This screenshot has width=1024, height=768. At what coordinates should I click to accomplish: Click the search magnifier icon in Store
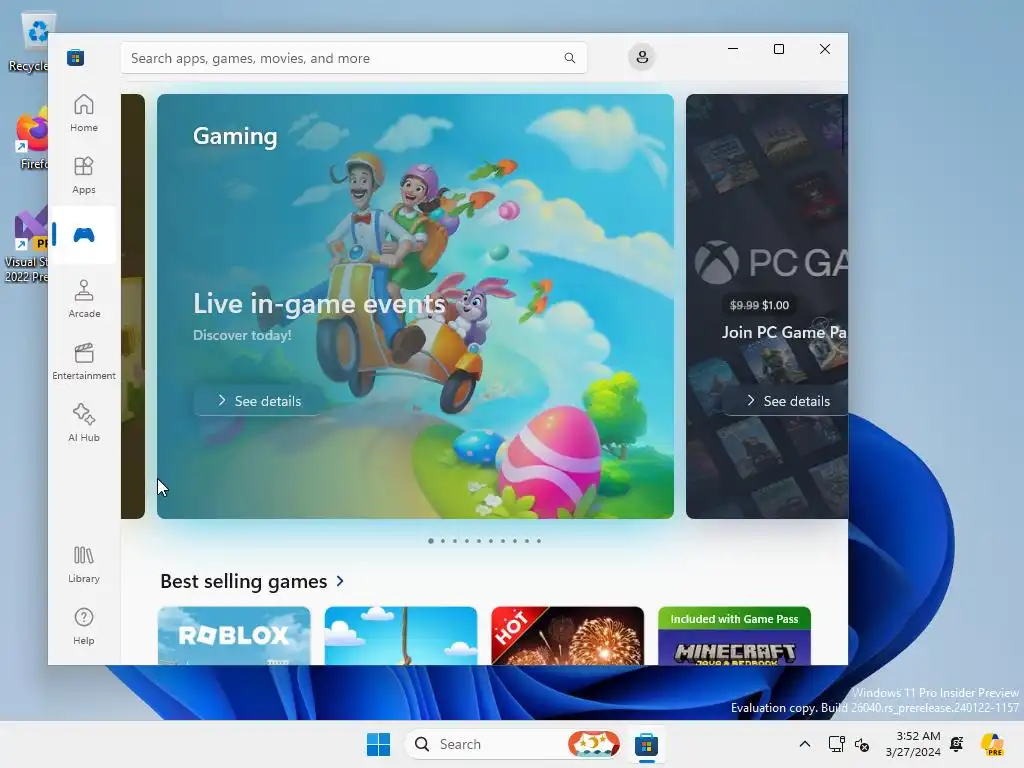coord(569,58)
